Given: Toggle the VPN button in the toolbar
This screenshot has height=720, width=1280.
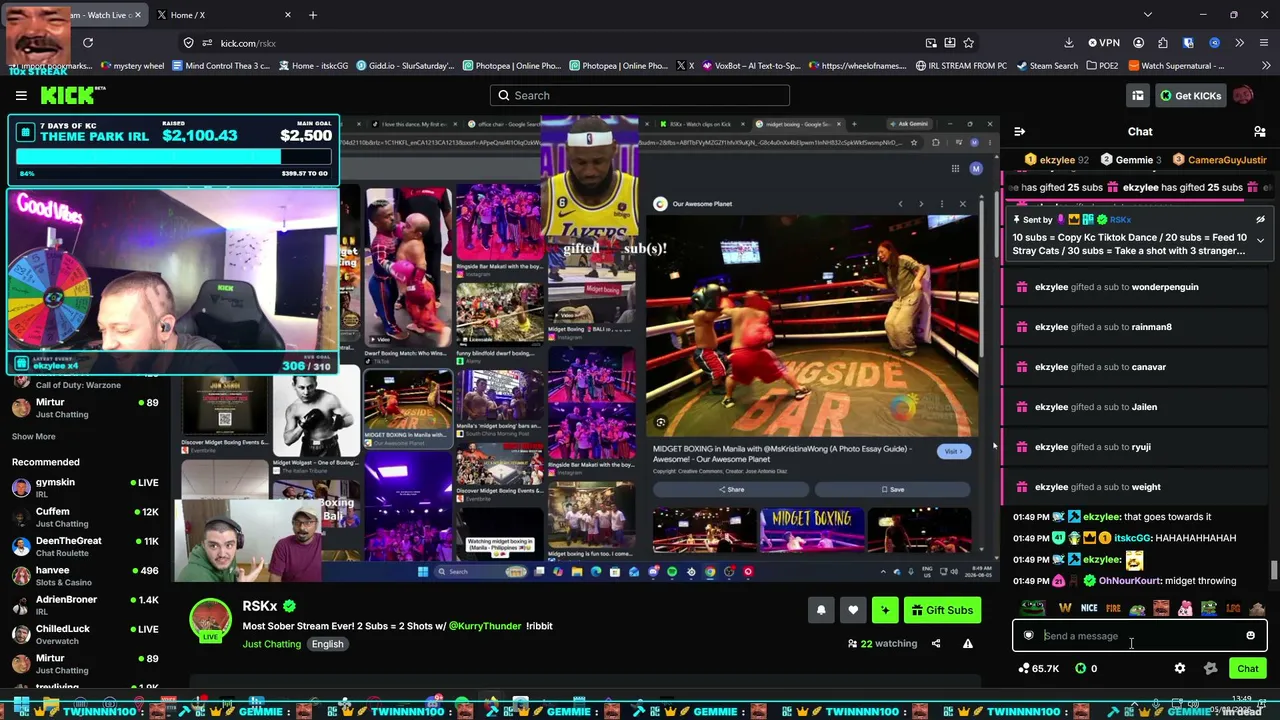Looking at the screenshot, I should pyautogui.click(x=1104, y=43).
